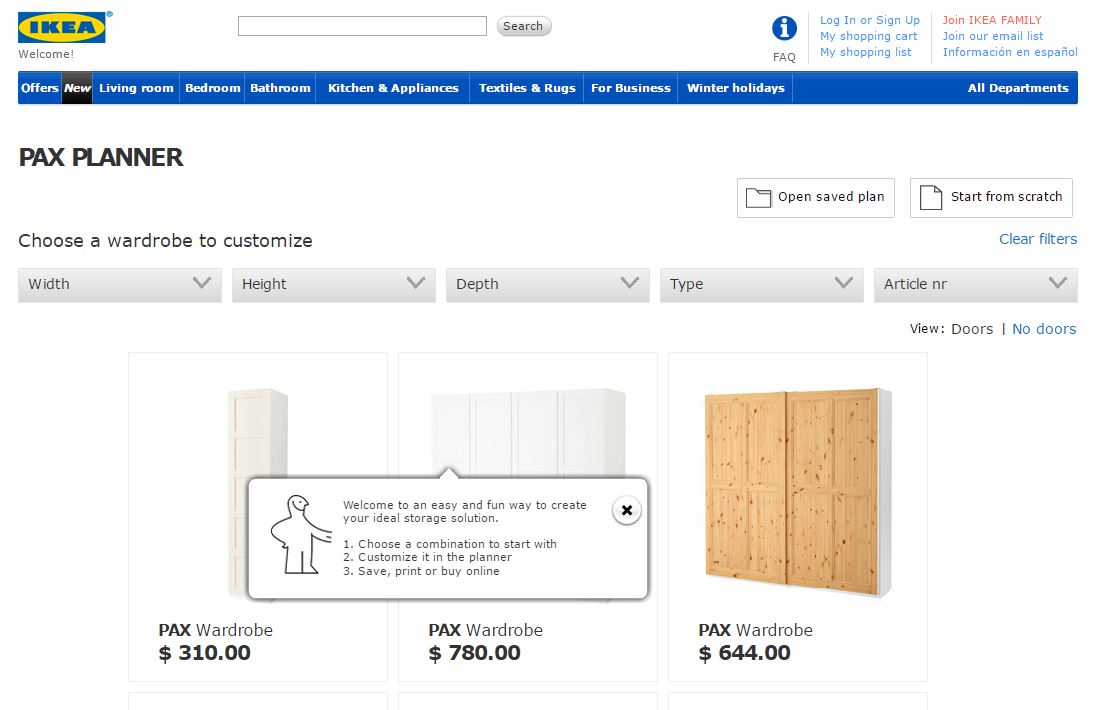Dismiss the welcome tooltip with the X
This screenshot has height=710, width=1102.
pyautogui.click(x=627, y=510)
